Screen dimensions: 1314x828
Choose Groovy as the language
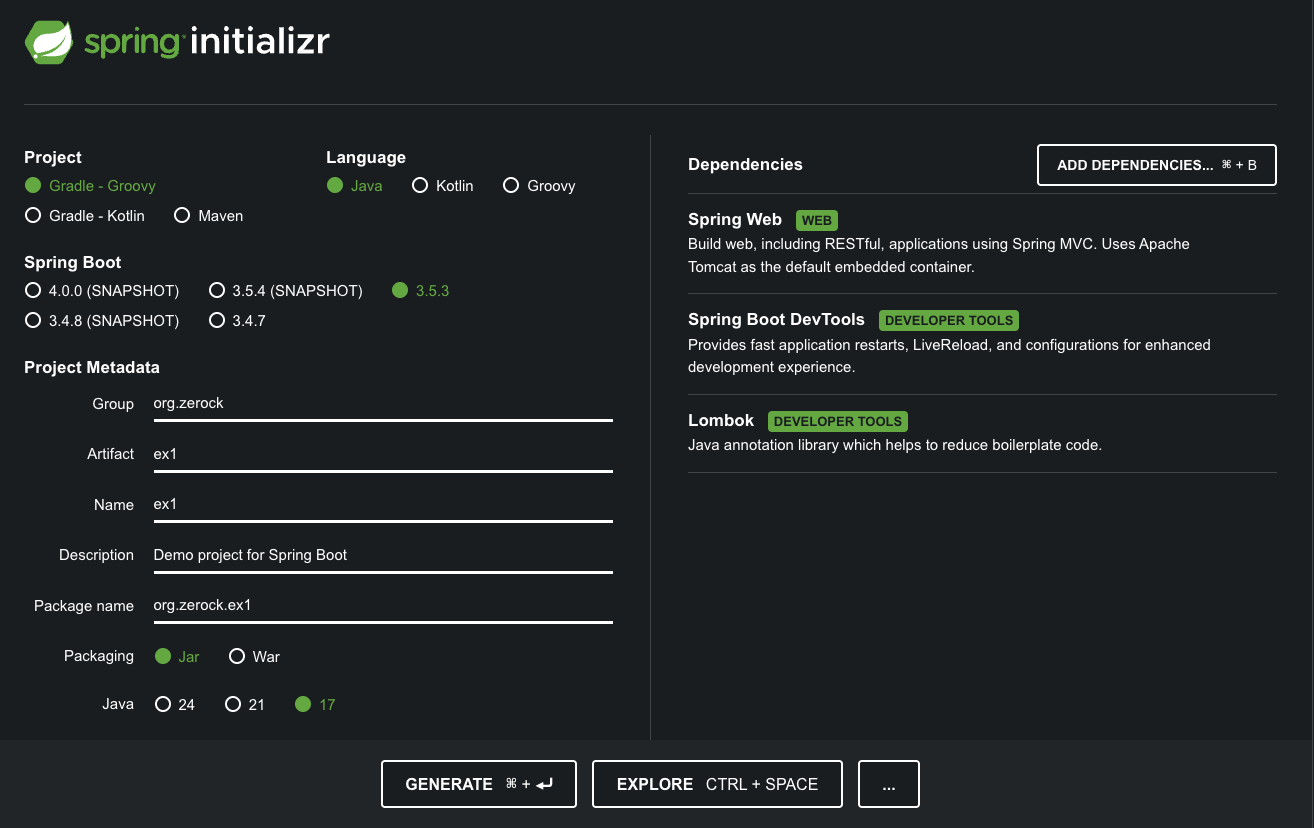[511, 185]
